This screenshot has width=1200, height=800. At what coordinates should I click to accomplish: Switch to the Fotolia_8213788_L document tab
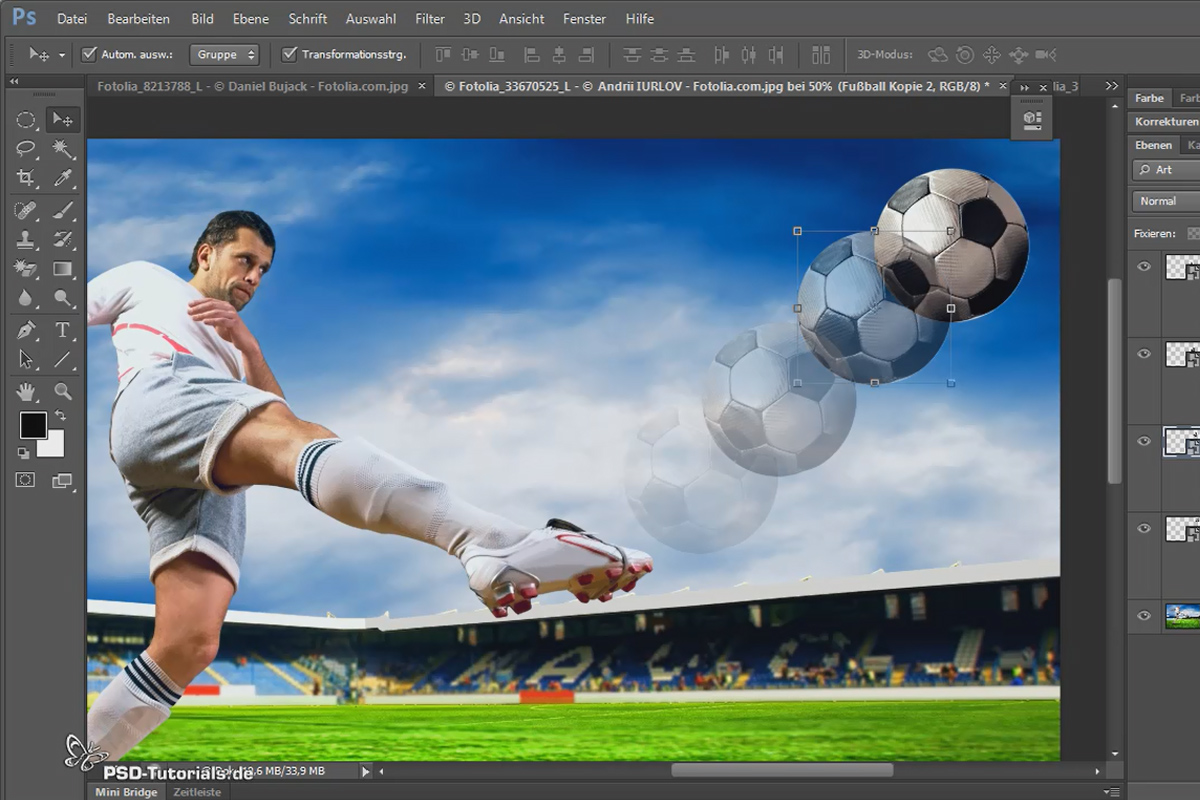252,87
